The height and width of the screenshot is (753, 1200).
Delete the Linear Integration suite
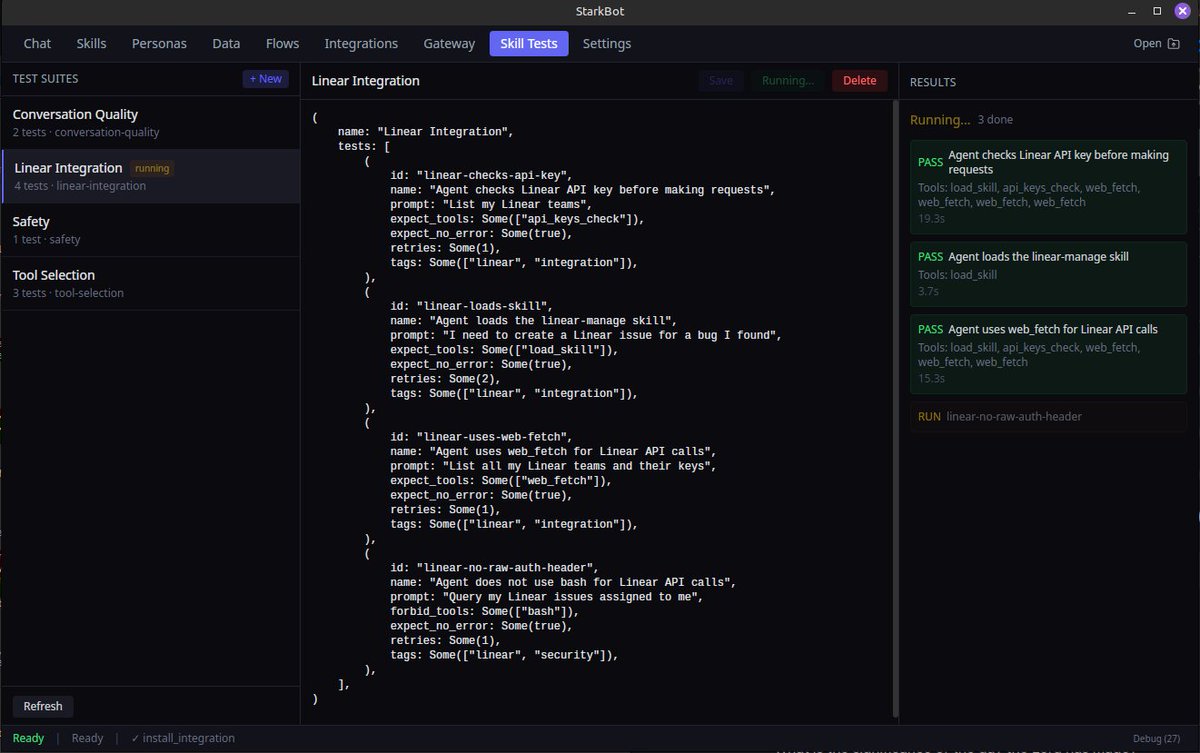click(x=859, y=81)
